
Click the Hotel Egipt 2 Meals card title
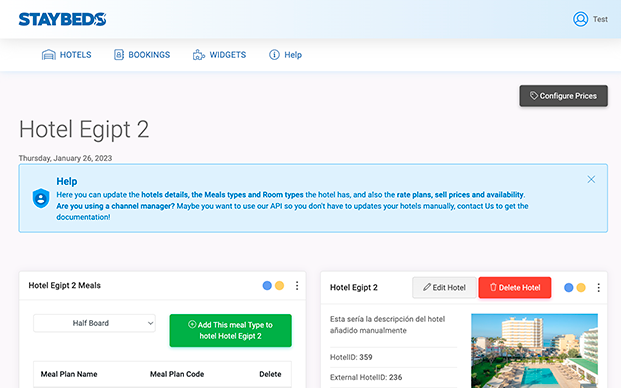pos(65,285)
